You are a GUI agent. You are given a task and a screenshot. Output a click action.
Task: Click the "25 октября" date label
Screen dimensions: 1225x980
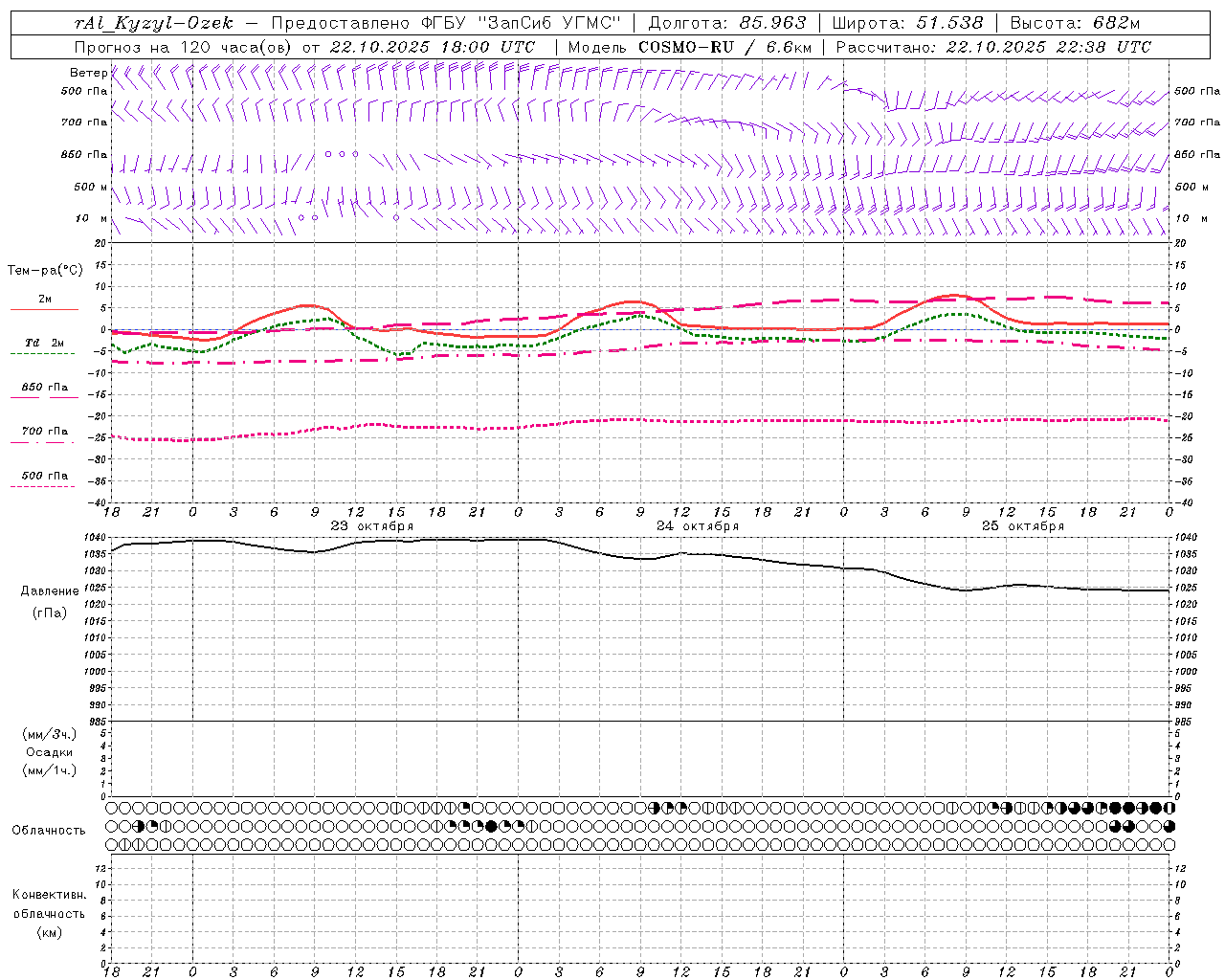click(1023, 526)
